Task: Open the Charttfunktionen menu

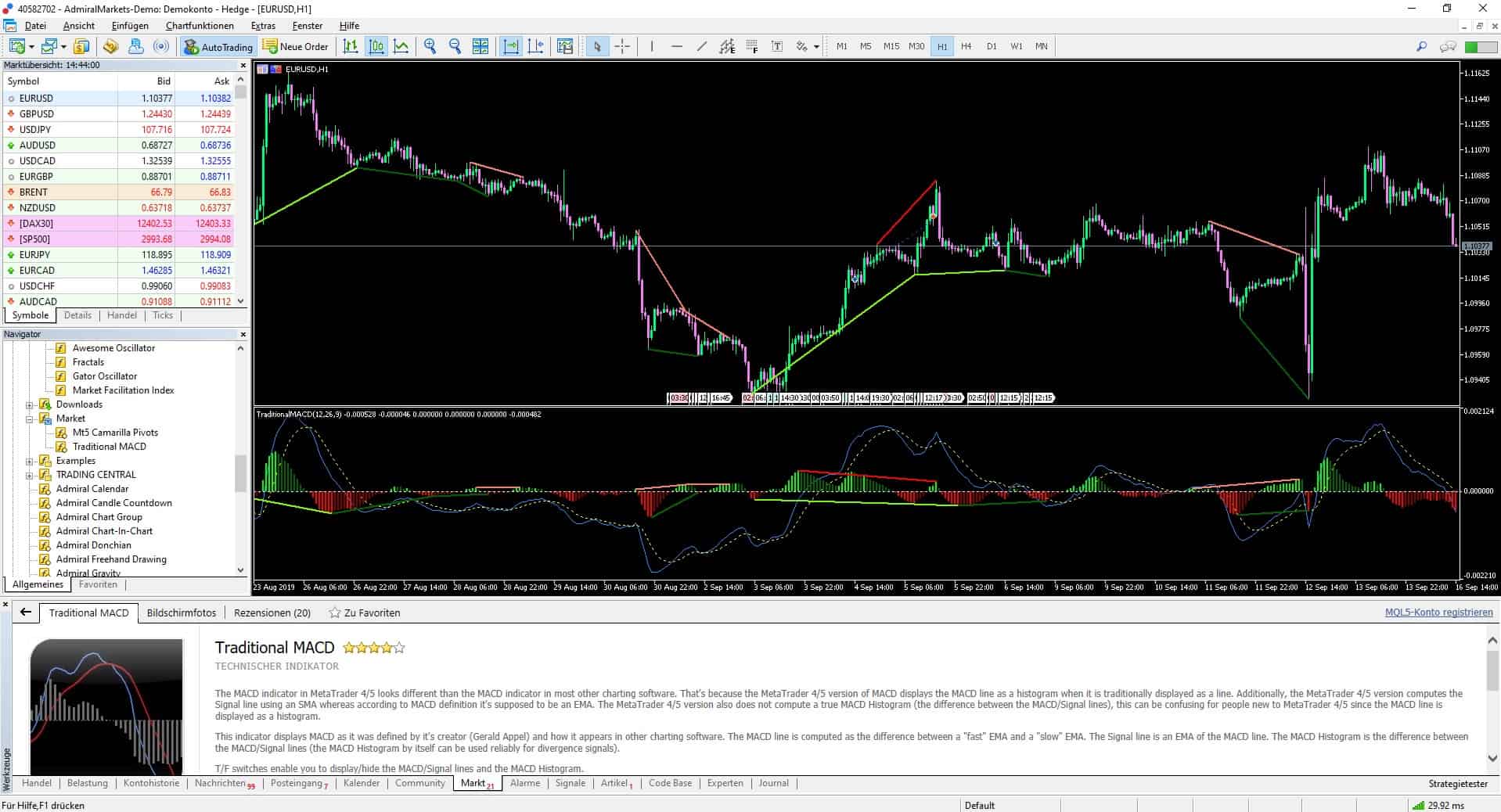Action: pos(199,25)
